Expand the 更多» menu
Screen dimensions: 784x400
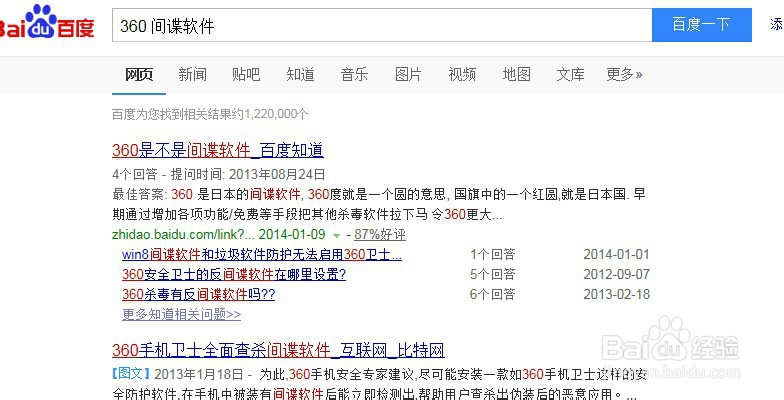pos(624,74)
